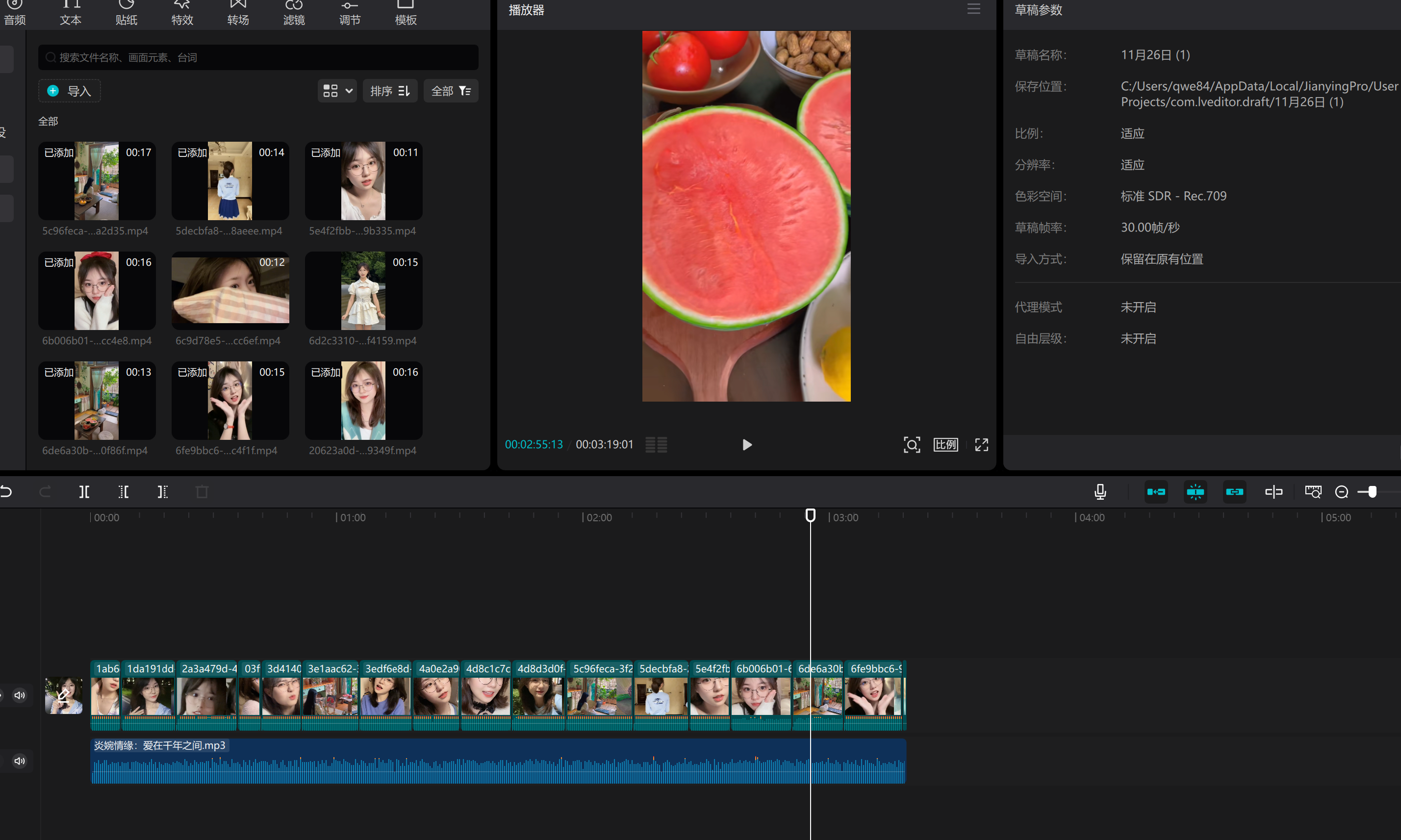The width and height of the screenshot is (1401, 840).
Task: Select the 特效 effects tab
Action: 182,14
